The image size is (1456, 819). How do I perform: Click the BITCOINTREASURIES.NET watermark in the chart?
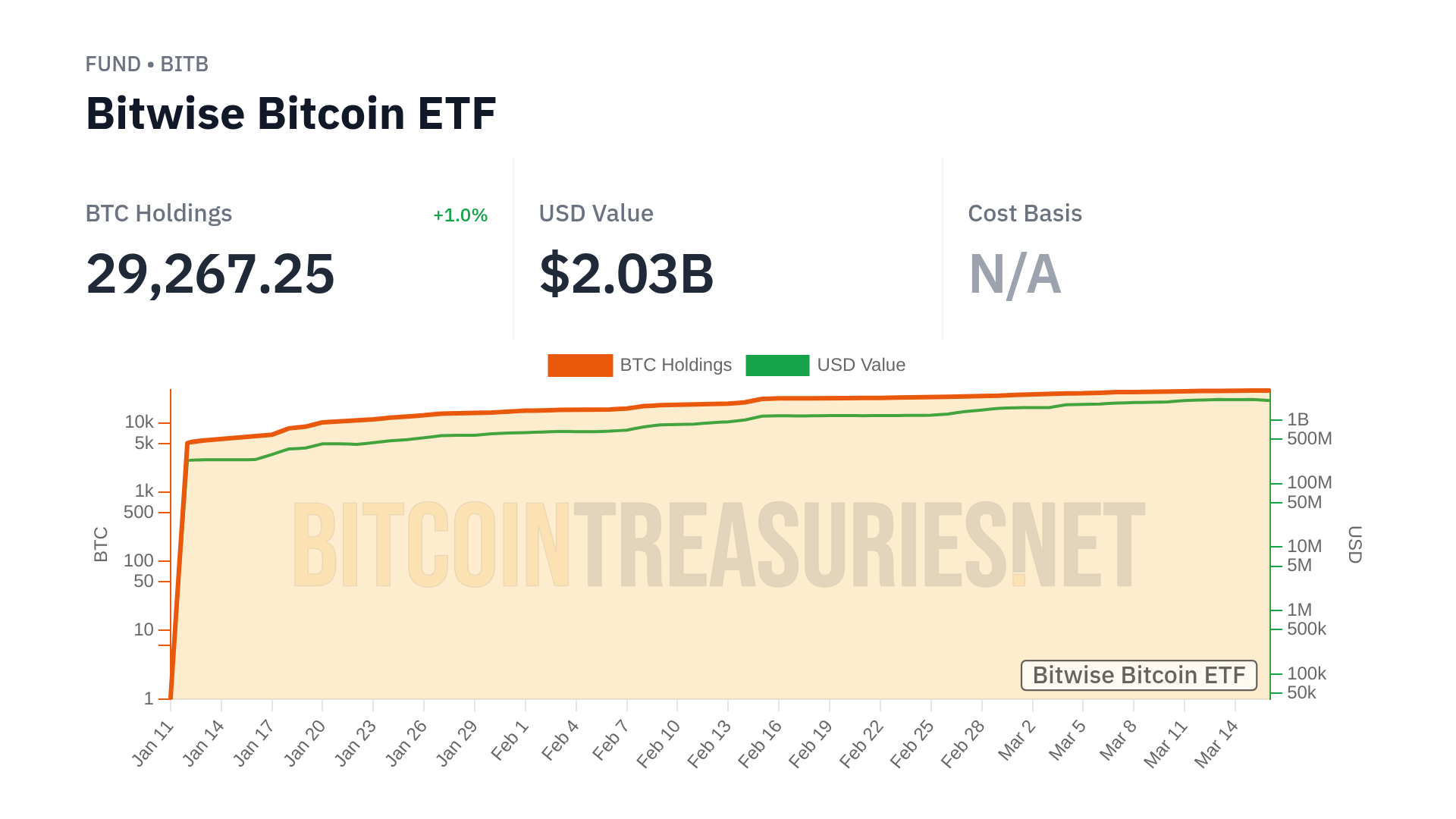pos(718,544)
